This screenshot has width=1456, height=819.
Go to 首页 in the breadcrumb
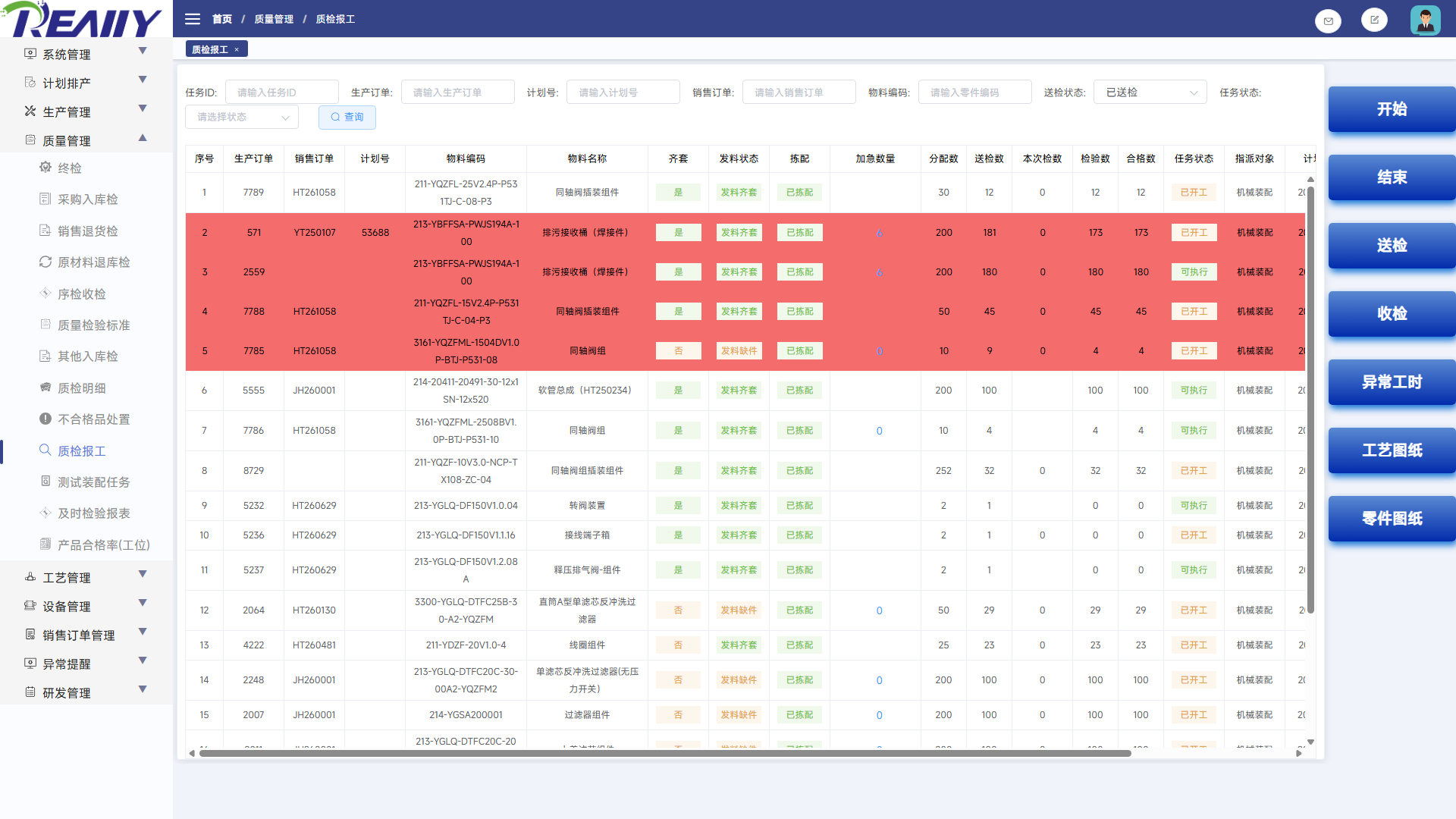(x=222, y=19)
